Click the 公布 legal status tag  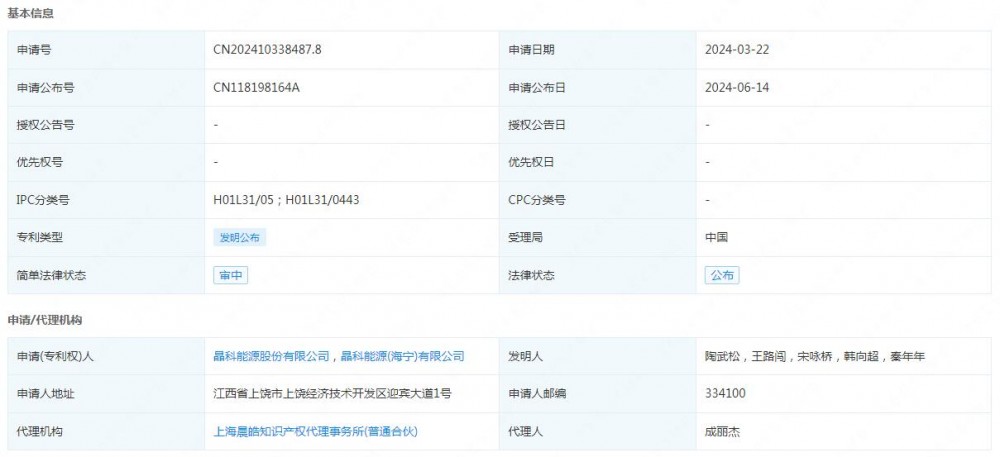pyautogui.click(x=722, y=275)
